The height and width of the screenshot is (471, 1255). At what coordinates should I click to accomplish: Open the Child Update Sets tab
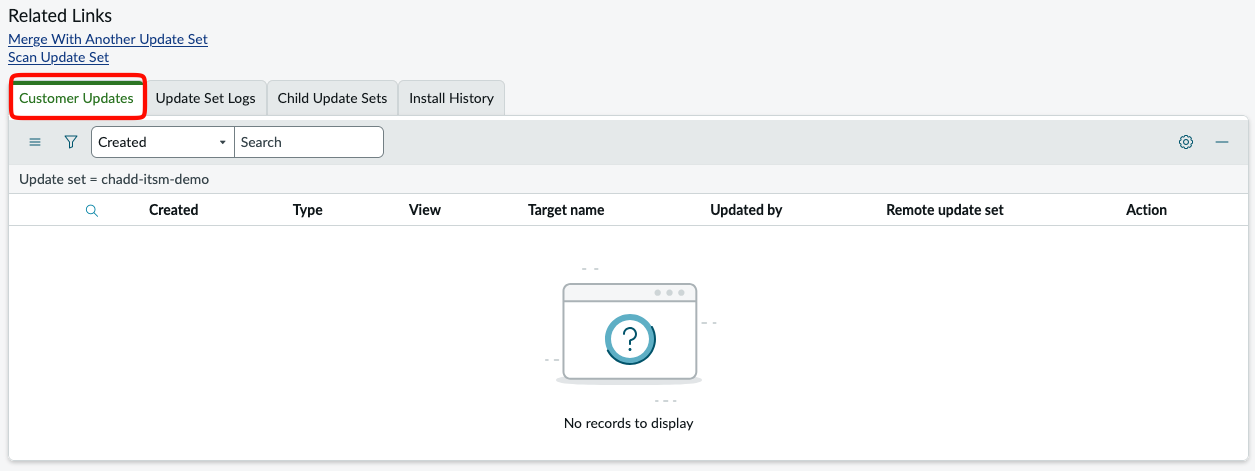coord(332,98)
